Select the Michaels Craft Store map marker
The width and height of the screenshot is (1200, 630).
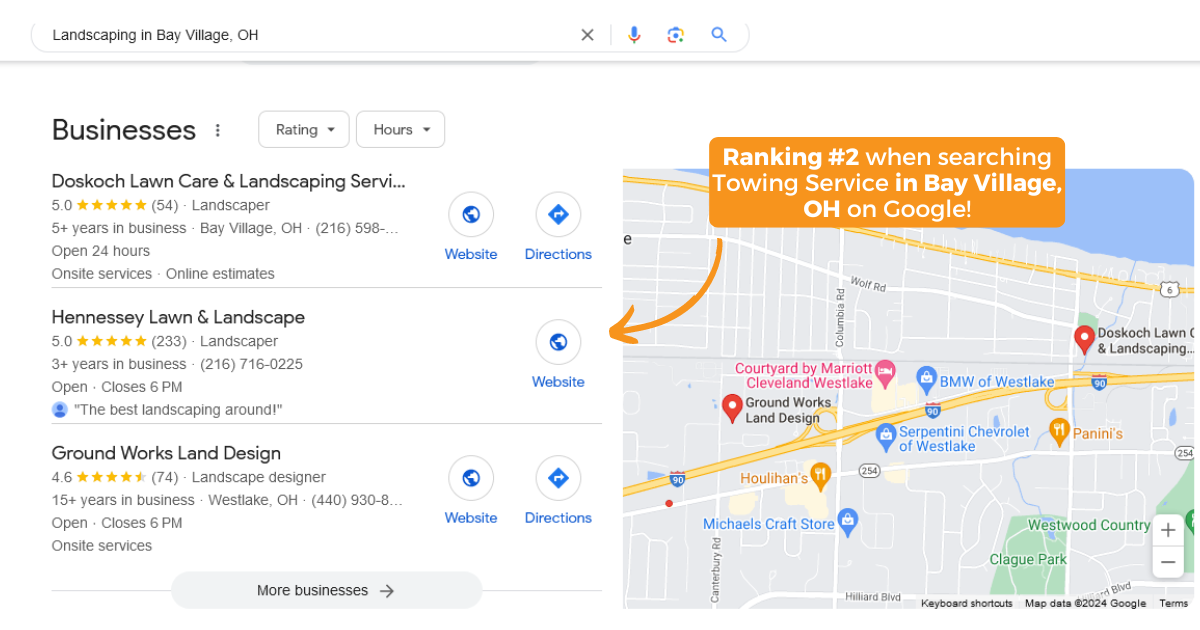pyautogui.click(x=848, y=520)
